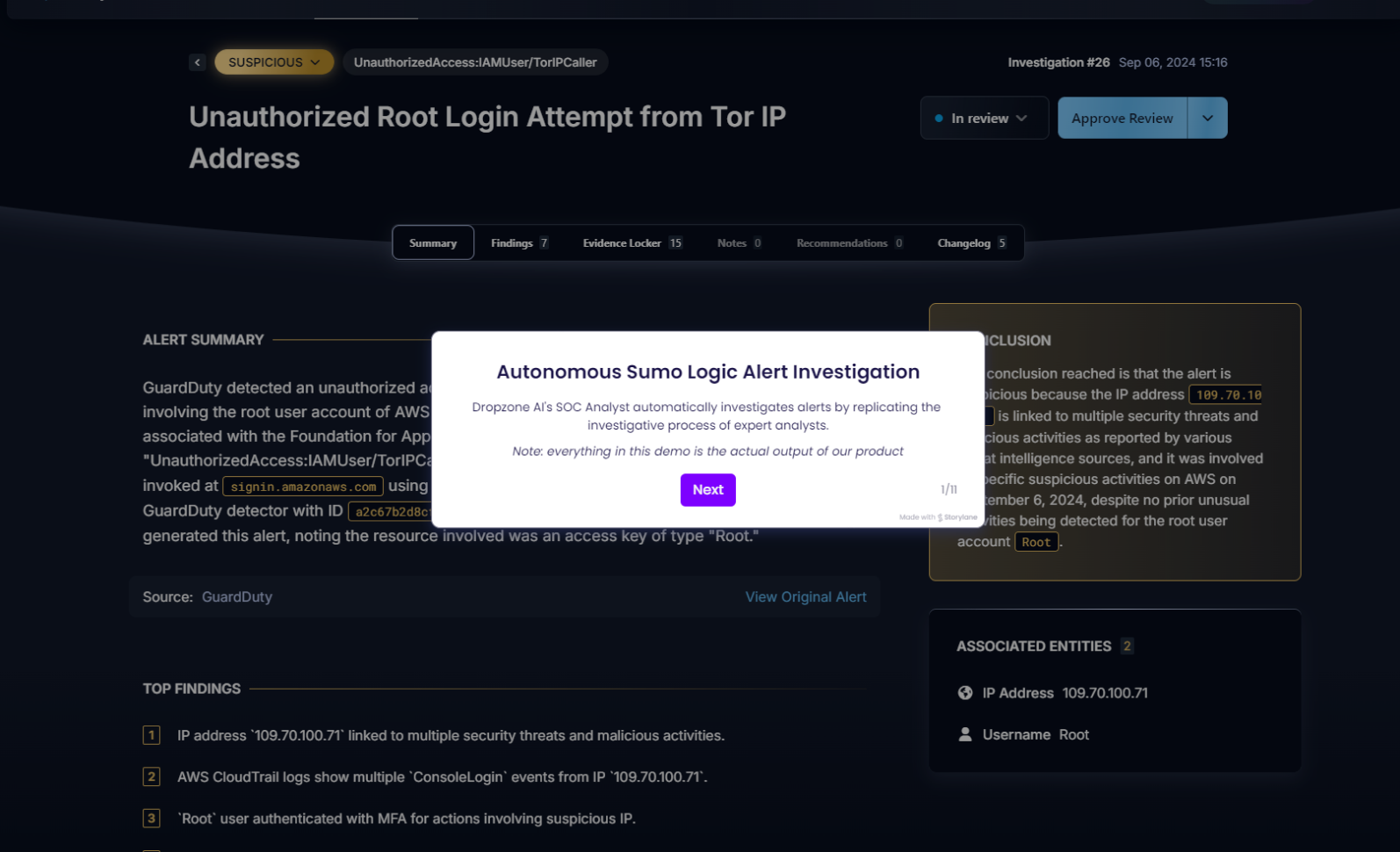Click the signin.amazonaws.com code tag
The image size is (1400, 852).
[x=303, y=487]
